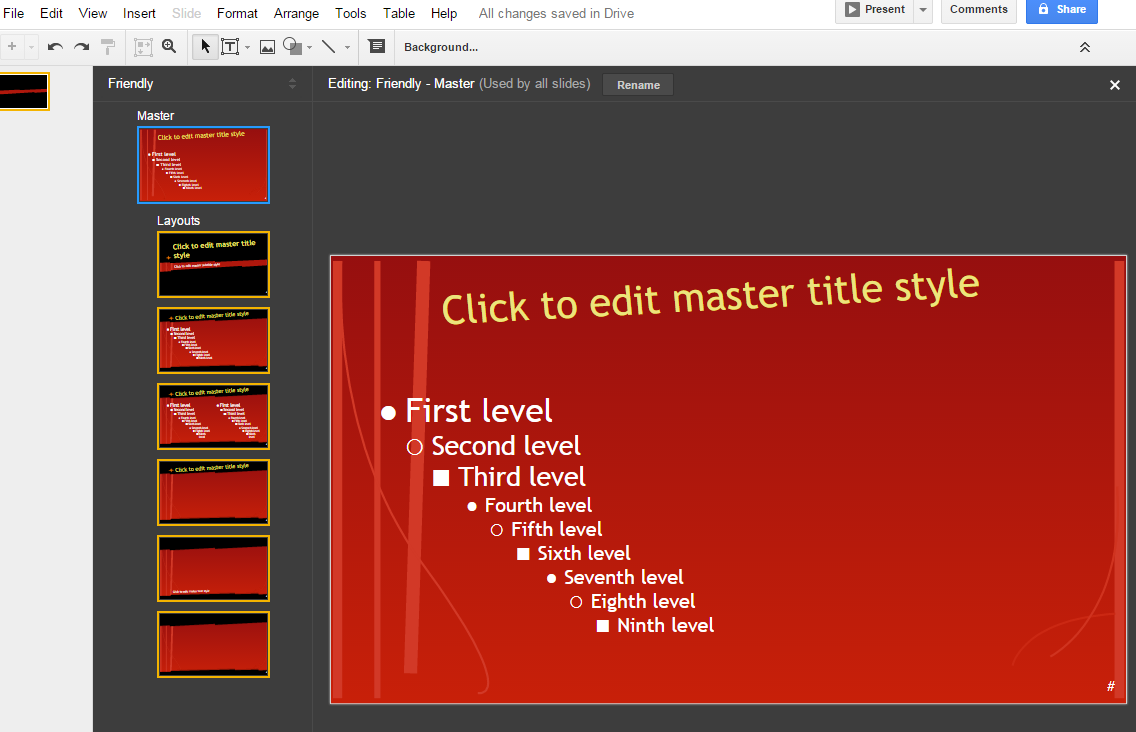1136x732 pixels.
Task: Click the slide number # placeholder
Action: (1111, 686)
